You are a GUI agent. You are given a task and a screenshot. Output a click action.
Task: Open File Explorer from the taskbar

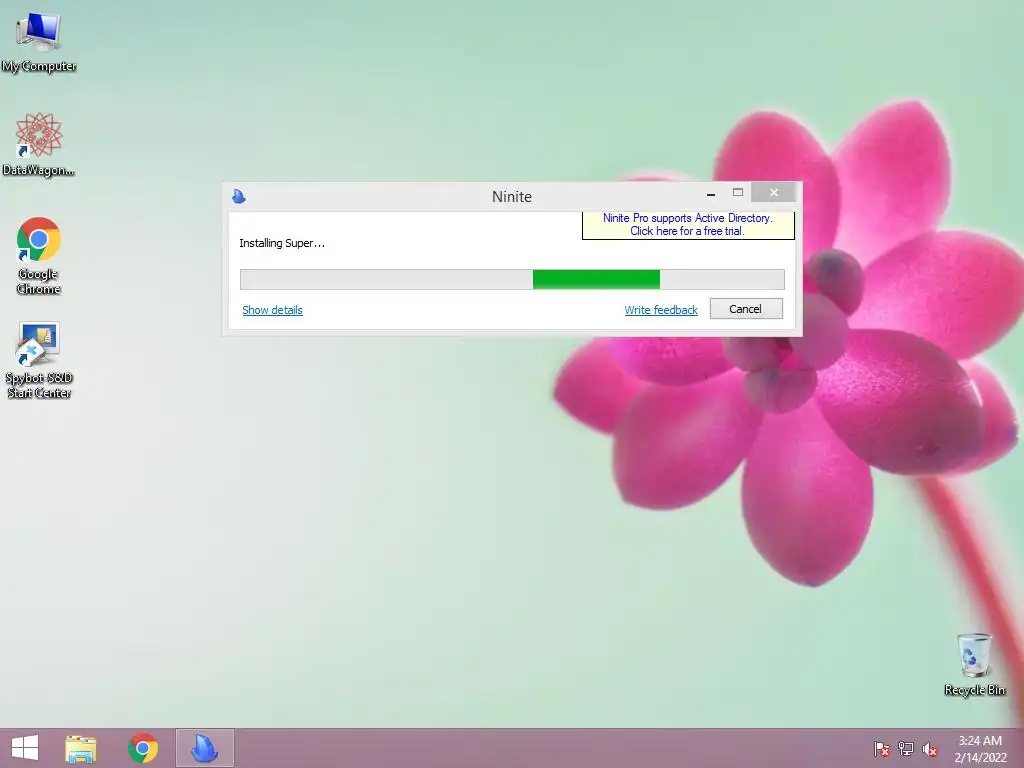click(x=81, y=748)
